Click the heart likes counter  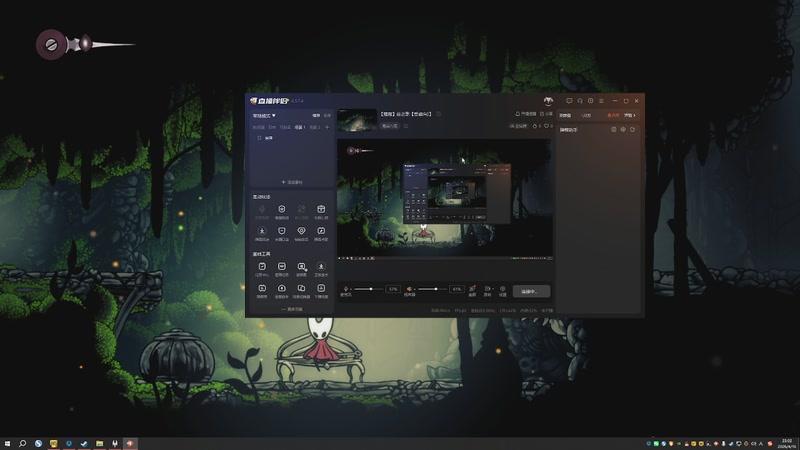click(548, 126)
